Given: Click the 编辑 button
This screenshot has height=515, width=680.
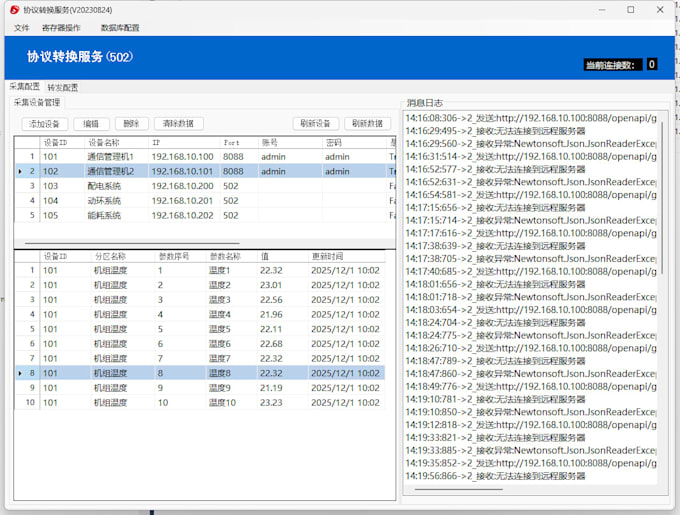Looking at the screenshot, I should point(91,124).
